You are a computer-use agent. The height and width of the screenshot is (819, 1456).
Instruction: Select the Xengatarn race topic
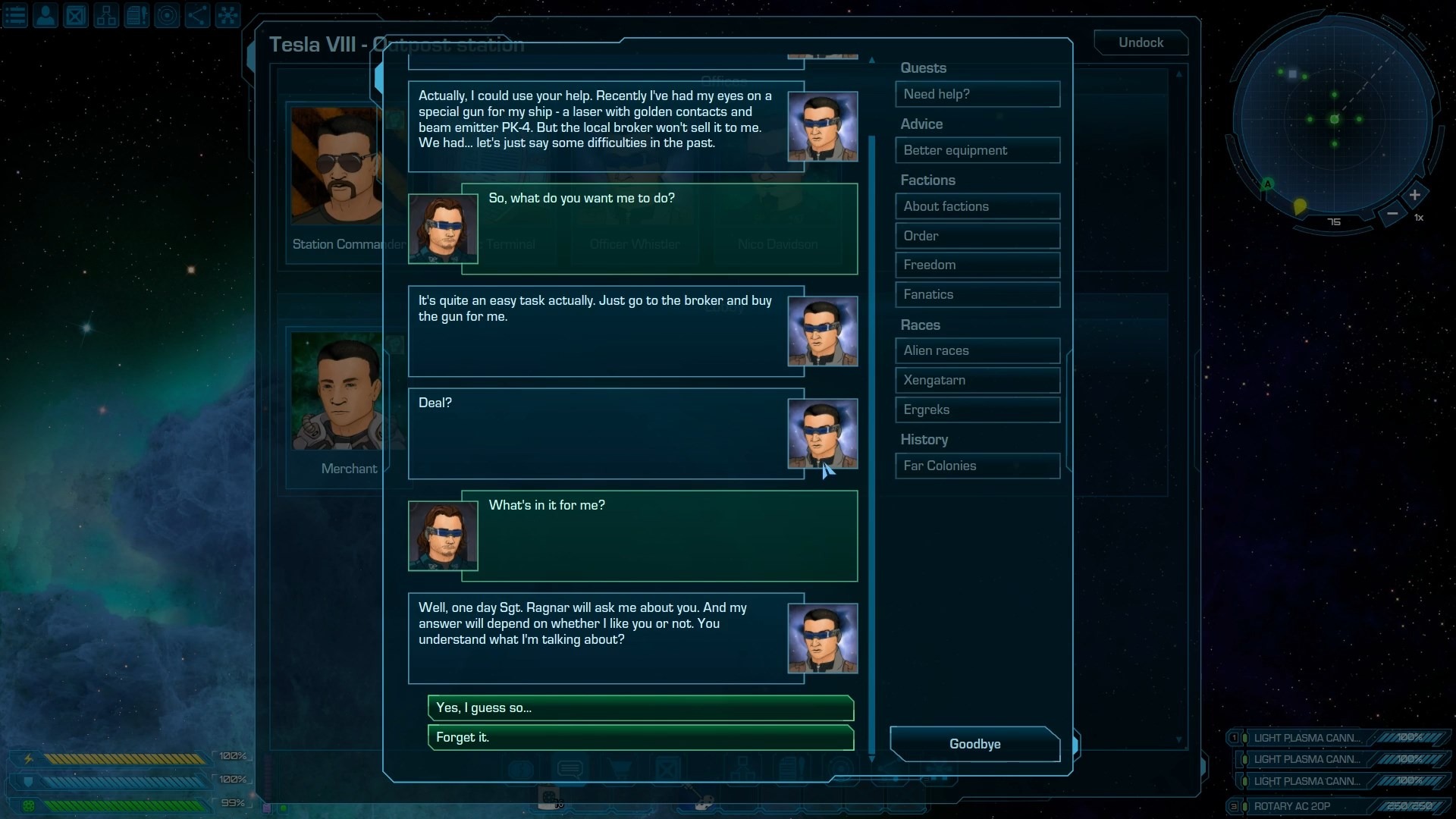[x=977, y=380]
